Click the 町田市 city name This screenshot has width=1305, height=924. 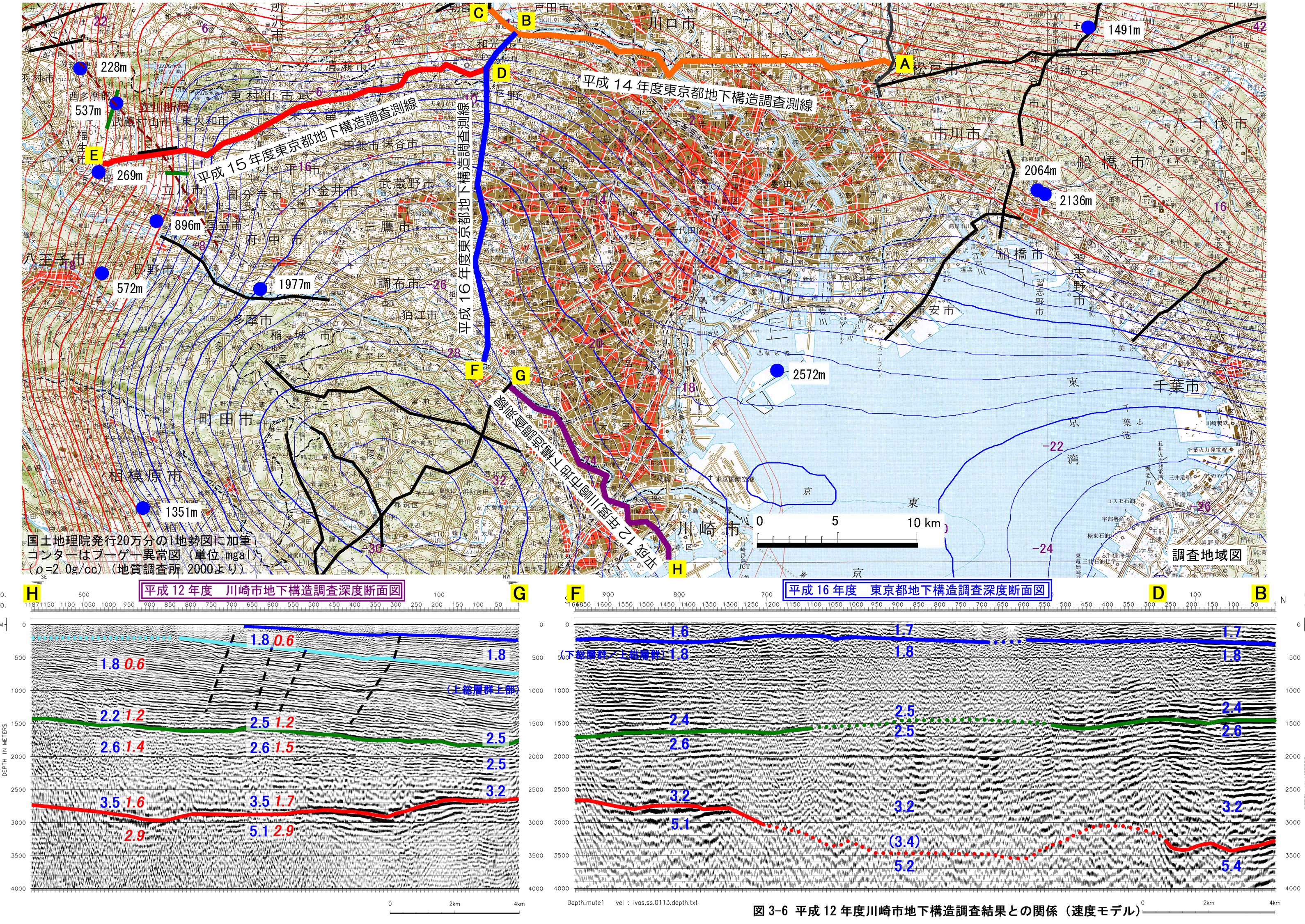[x=226, y=420]
